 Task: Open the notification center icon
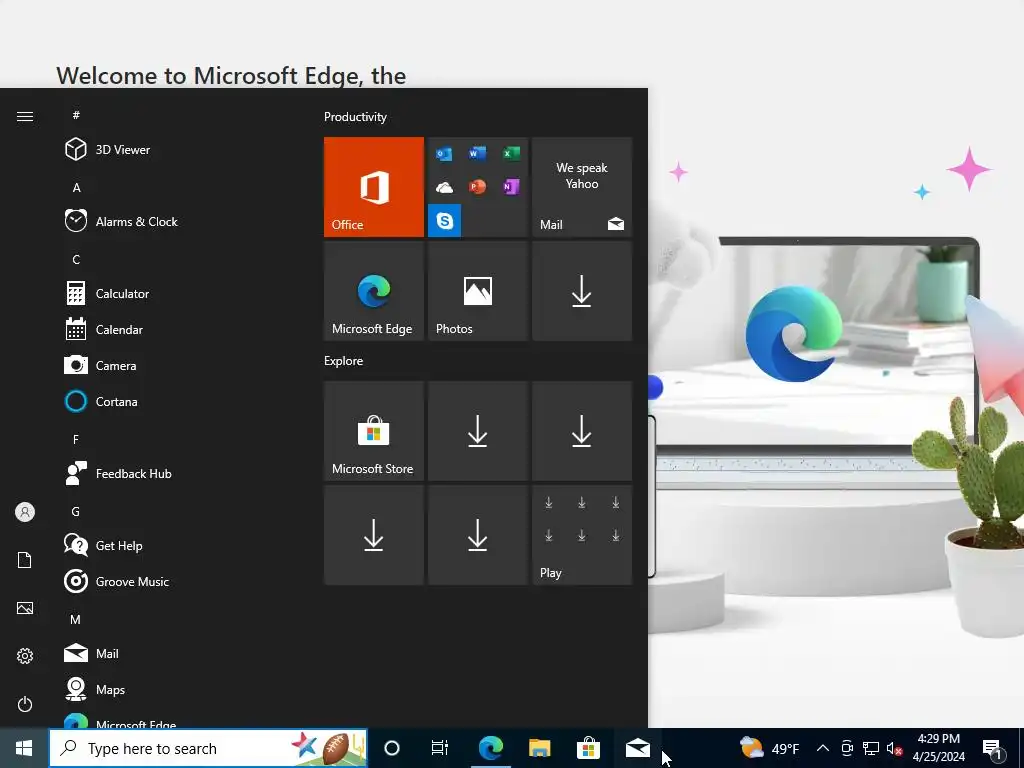[x=992, y=748]
